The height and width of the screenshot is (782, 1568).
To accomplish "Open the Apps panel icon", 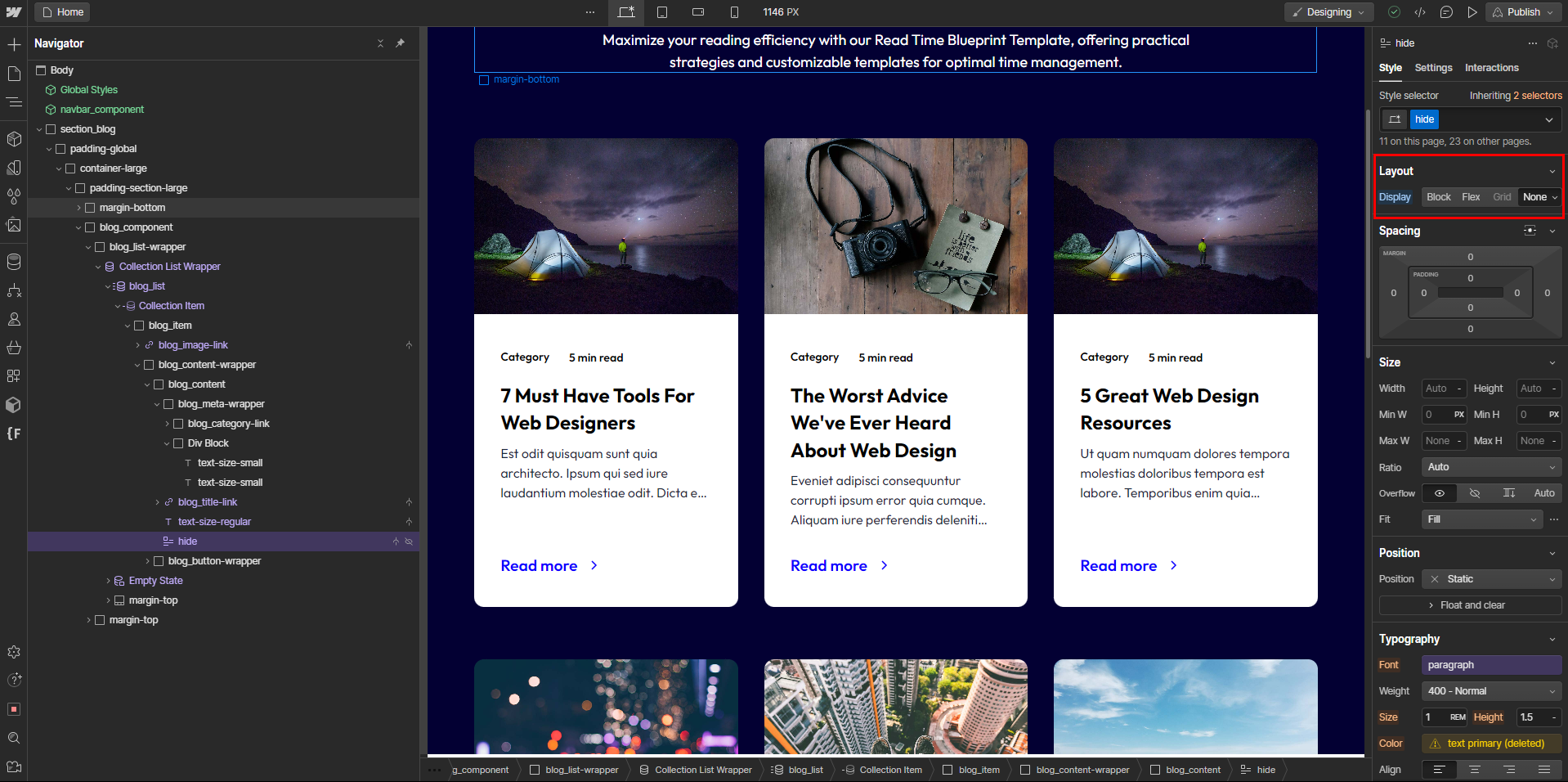I will click(x=14, y=376).
